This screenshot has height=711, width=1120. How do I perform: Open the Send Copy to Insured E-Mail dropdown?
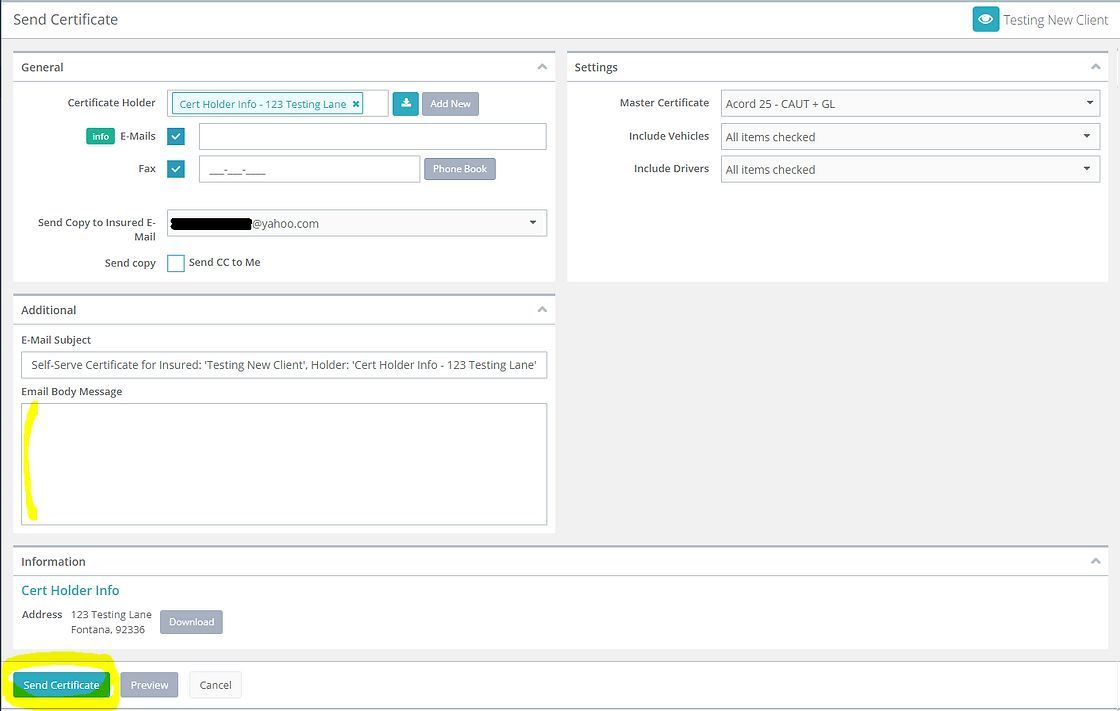pyautogui.click(x=533, y=222)
